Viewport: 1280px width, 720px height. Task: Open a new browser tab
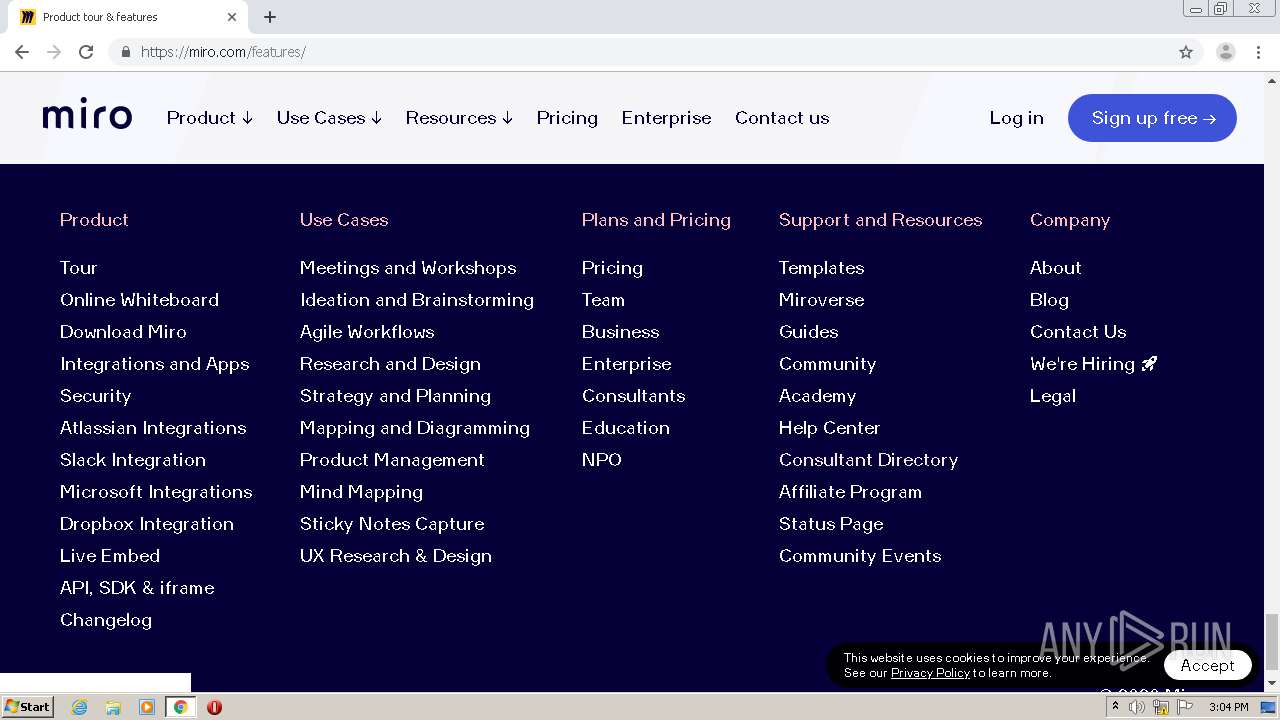[270, 17]
